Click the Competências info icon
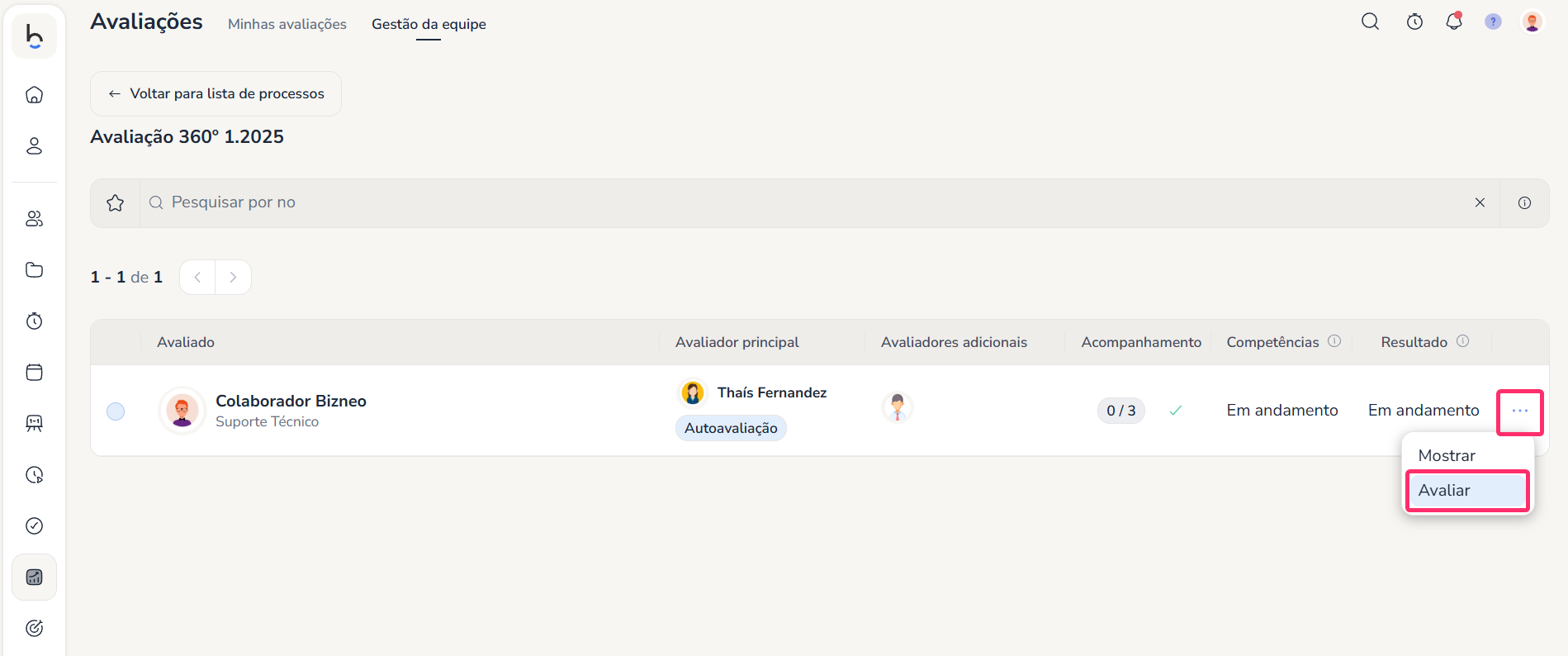Image resolution: width=1568 pixels, height=656 pixels. pyautogui.click(x=1334, y=341)
